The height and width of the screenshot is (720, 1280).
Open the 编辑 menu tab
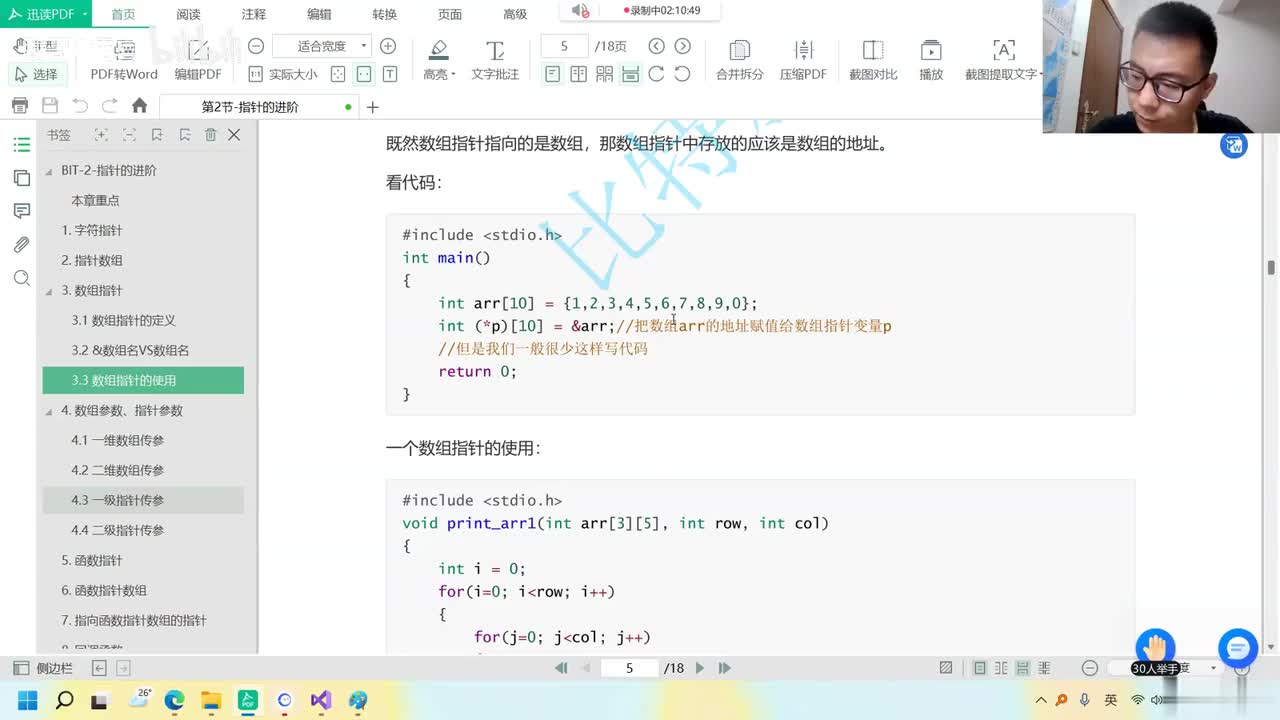click(x=319, y=14)
